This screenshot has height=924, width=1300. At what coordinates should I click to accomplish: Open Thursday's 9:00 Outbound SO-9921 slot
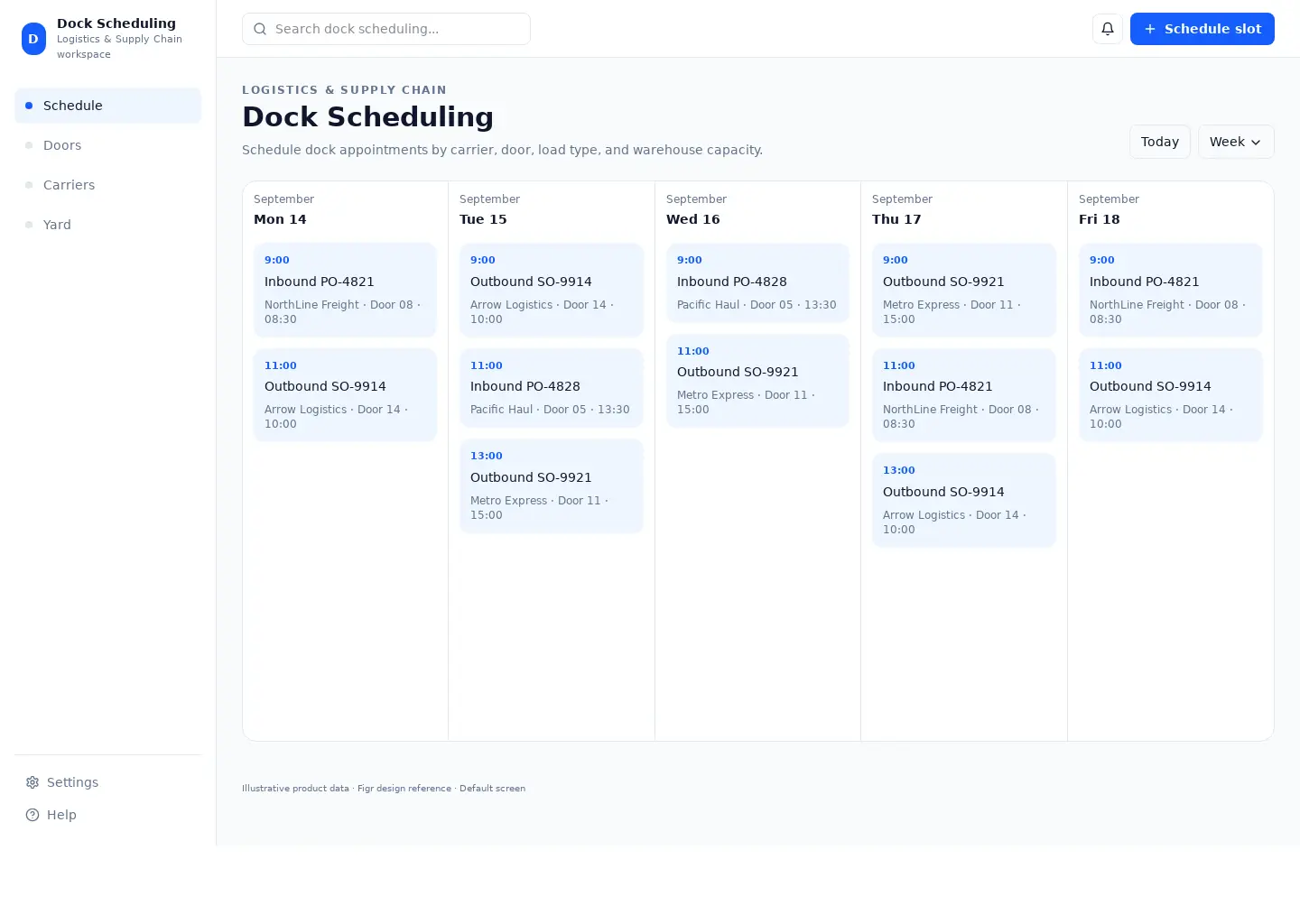(x=964, y=290)
